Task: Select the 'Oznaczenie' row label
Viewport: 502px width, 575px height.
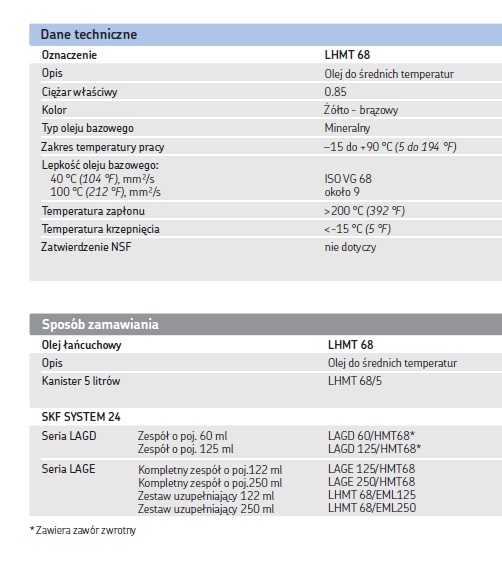Action: tap(69, 55)
